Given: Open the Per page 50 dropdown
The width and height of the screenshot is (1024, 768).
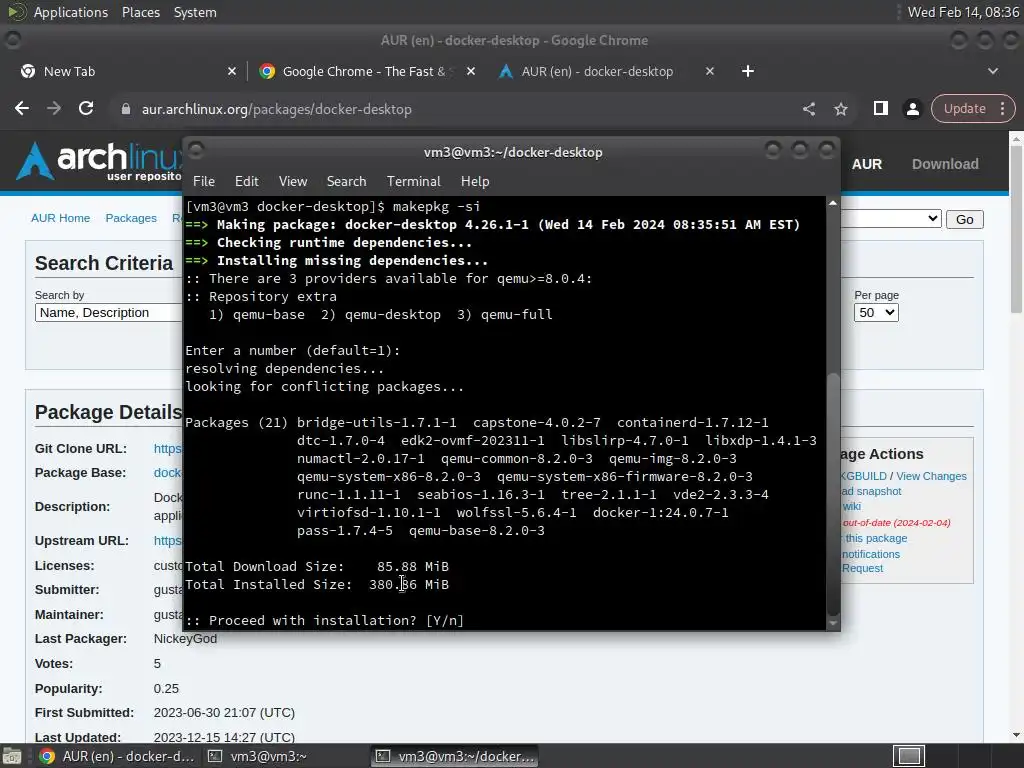Looking at the screenshot, I should [x=876, y=312].
